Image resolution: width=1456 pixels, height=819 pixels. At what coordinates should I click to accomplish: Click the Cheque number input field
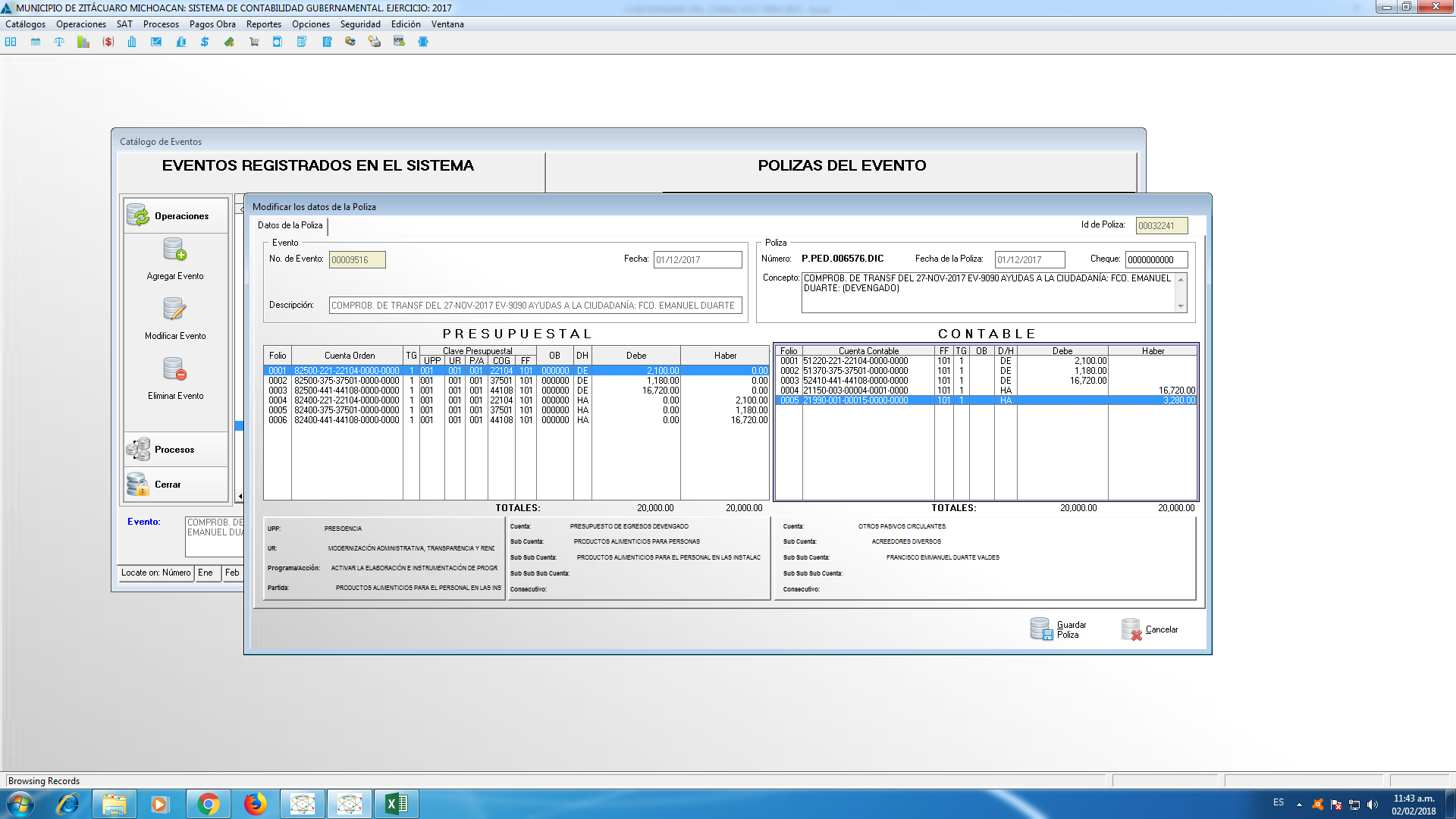pos(1156,260)
